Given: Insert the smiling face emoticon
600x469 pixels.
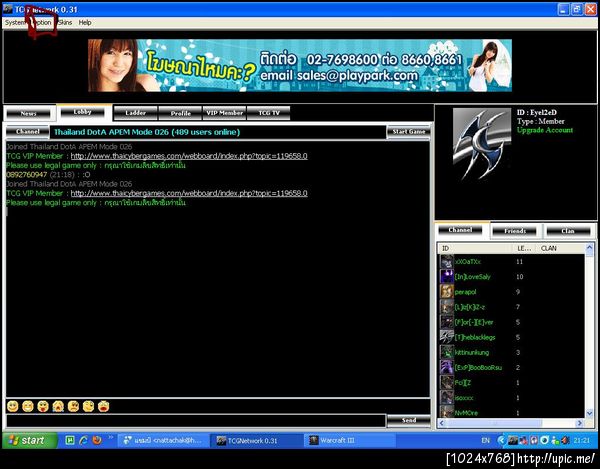Looking at the screenshot, I should coord(13,406).
